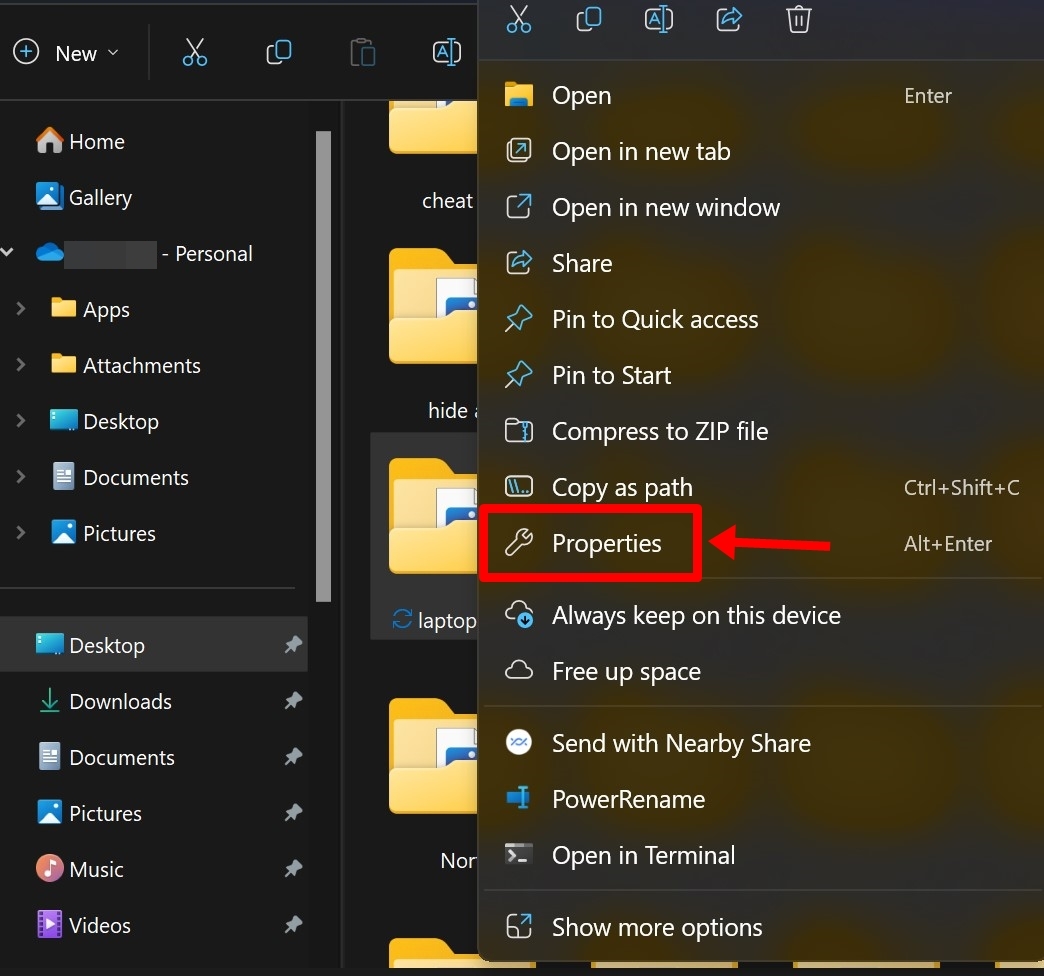1044x976 pixels.
Task: Select Open in the context menu
Action: click(x=760, y=96)
